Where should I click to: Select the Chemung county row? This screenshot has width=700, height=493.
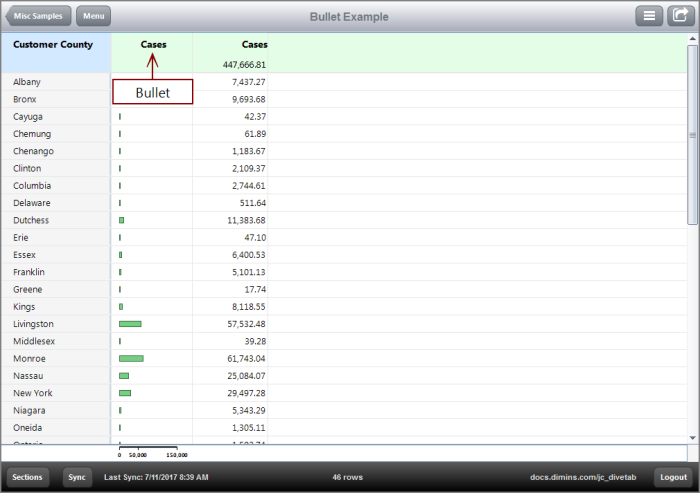(x=344, y=134)
